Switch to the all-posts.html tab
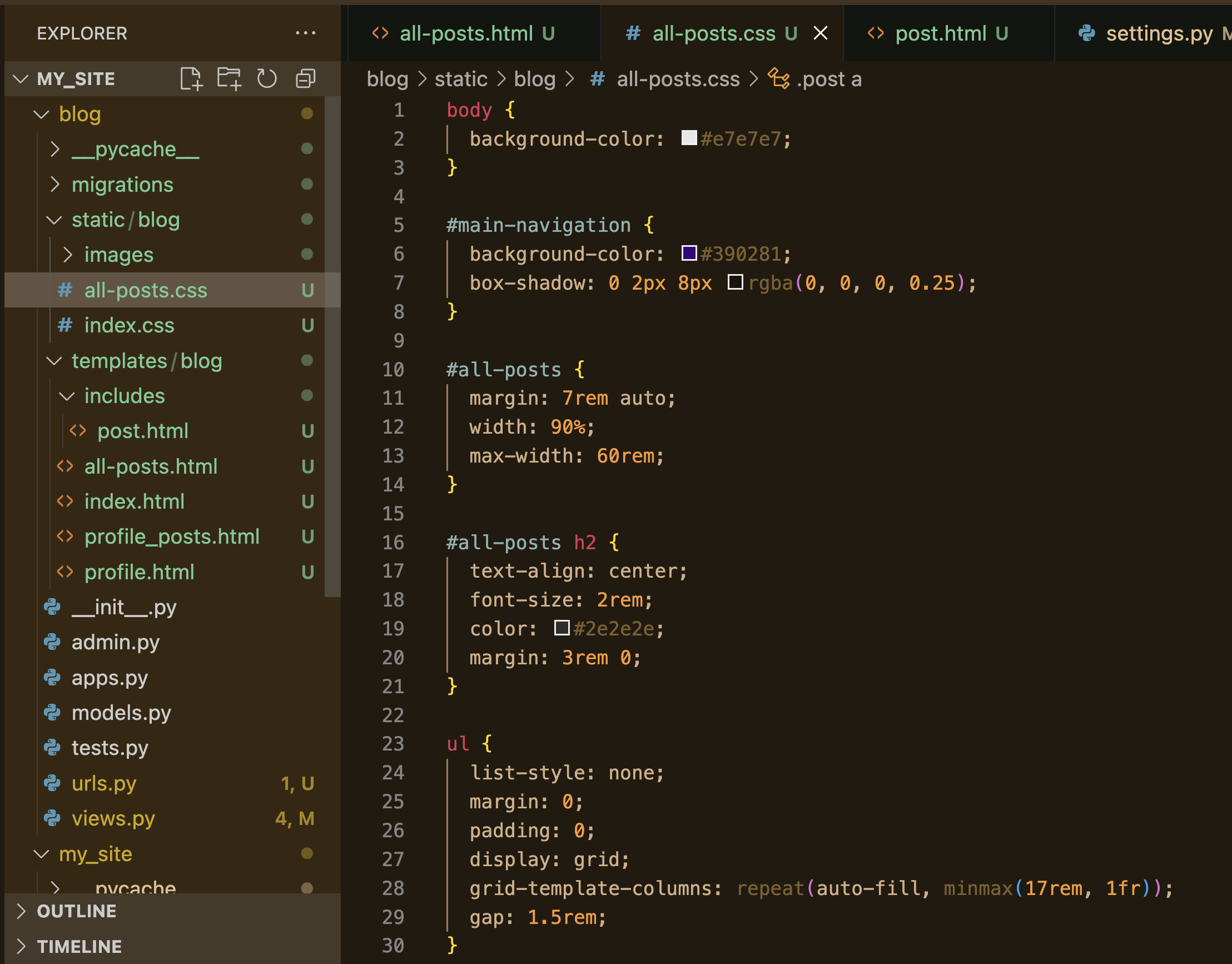Image resolution: width=1232 pixels, height=964 pixels. click(465, 33)
